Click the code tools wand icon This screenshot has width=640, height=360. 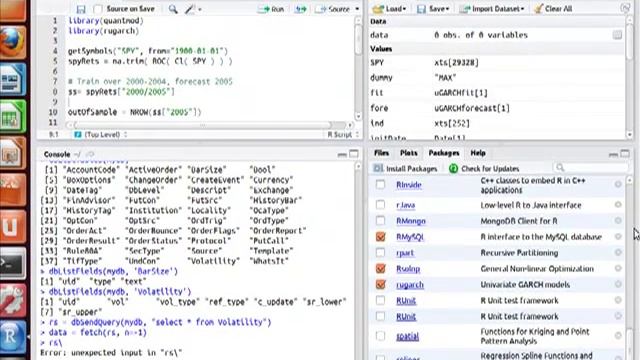pyautogui.click(x=190, y=9)
